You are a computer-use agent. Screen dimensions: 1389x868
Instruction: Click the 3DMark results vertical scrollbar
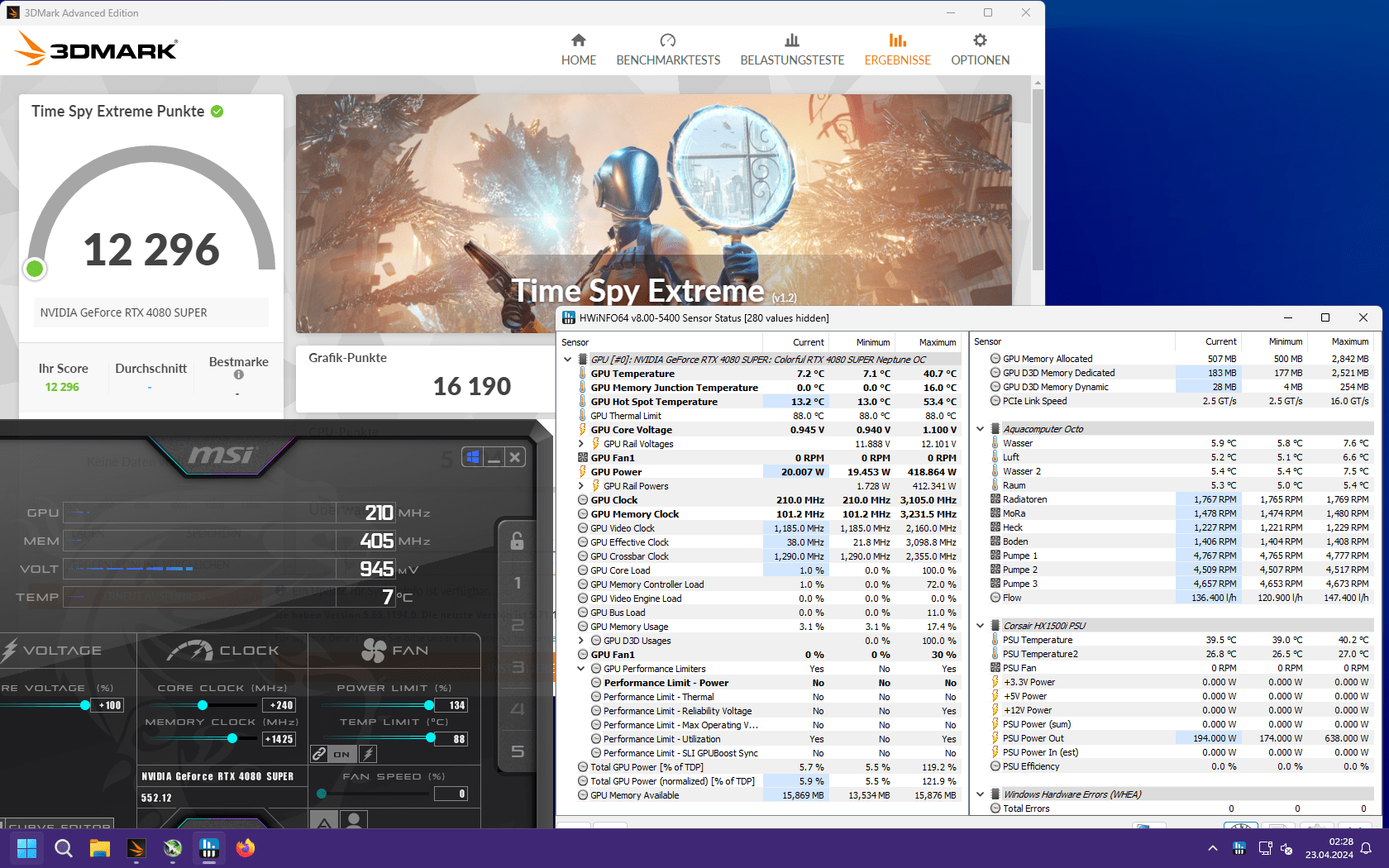click(x=1038, y=180)
